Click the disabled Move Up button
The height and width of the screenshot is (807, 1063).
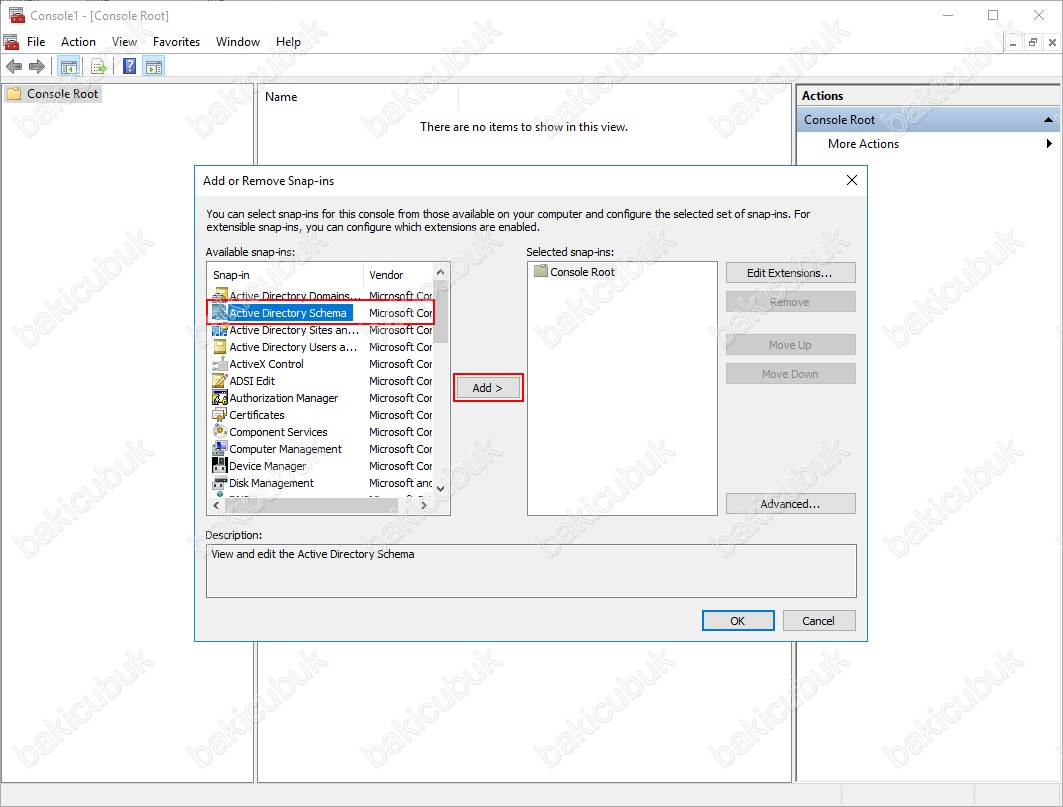click(790, 345)
